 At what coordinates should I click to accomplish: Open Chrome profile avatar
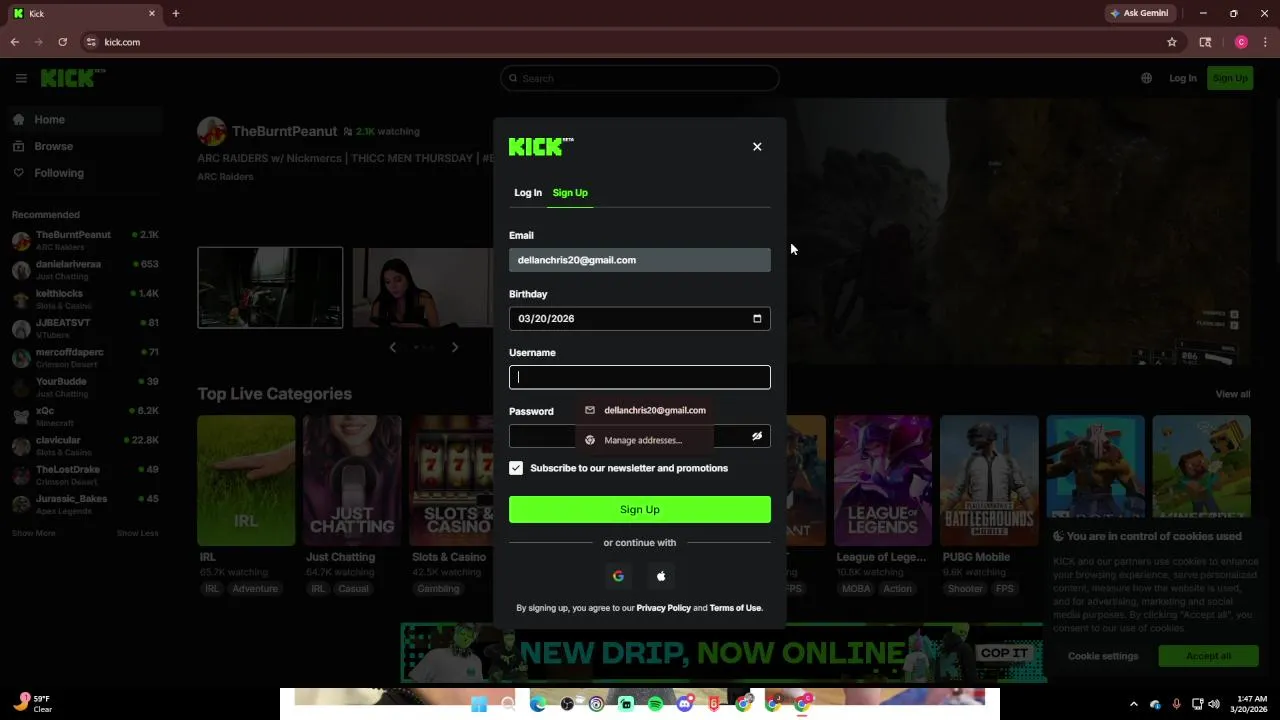(x=1241, y=42)
